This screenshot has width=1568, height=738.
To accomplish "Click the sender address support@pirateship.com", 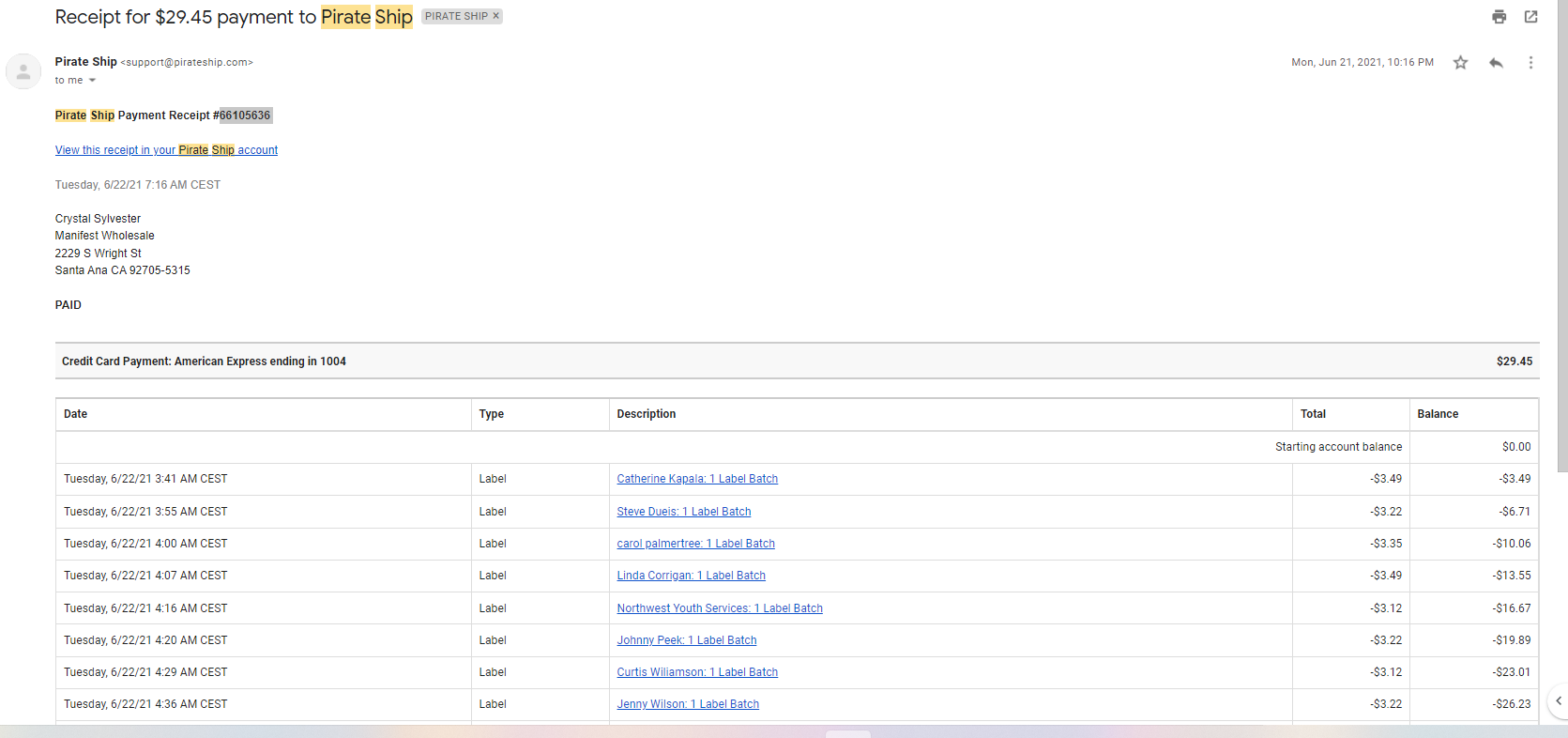I will (187, 63).
